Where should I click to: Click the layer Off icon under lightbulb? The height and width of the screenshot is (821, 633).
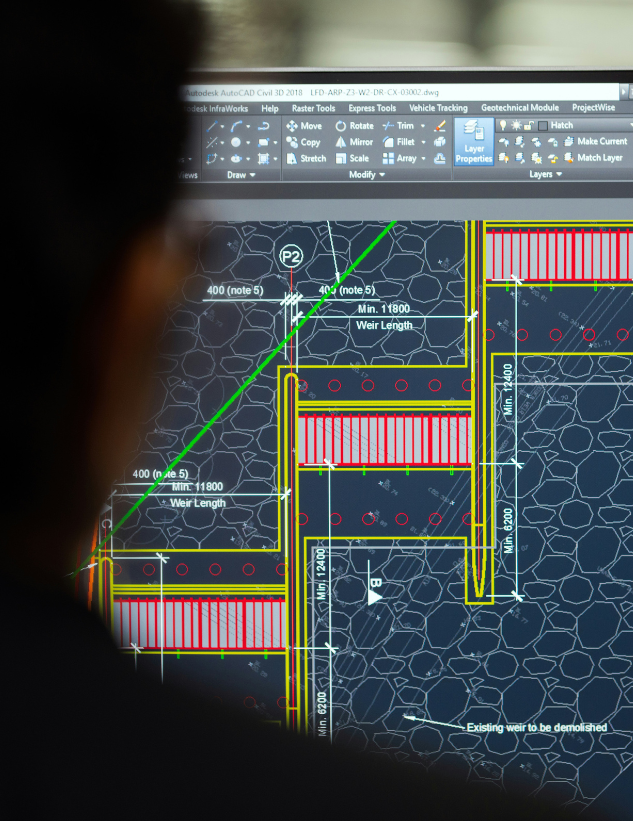tap(504, 141)
